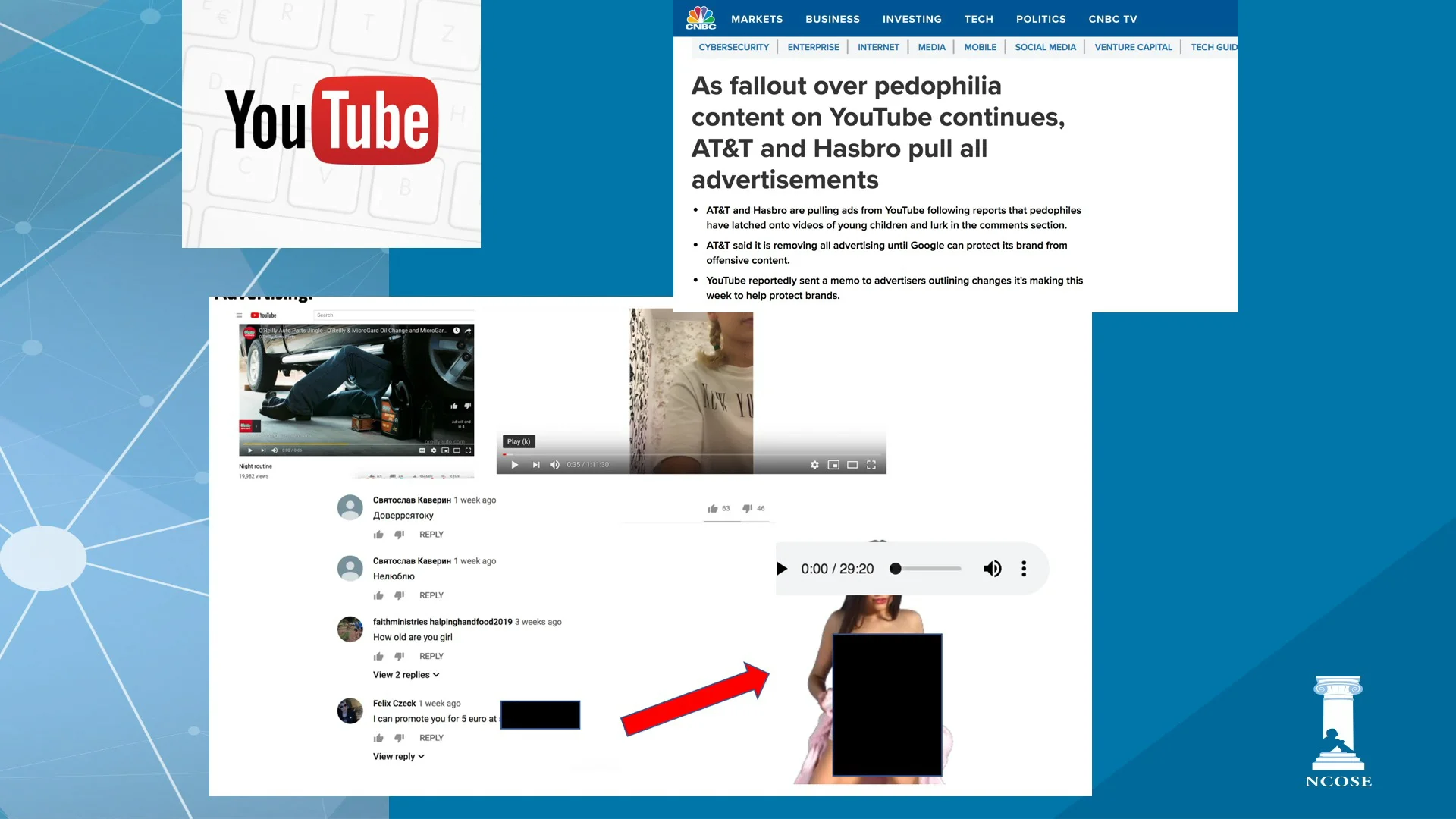Mute the audio player volume
Image resolution: width=1456 pixels, height=819 pixels.
[992, 569]
